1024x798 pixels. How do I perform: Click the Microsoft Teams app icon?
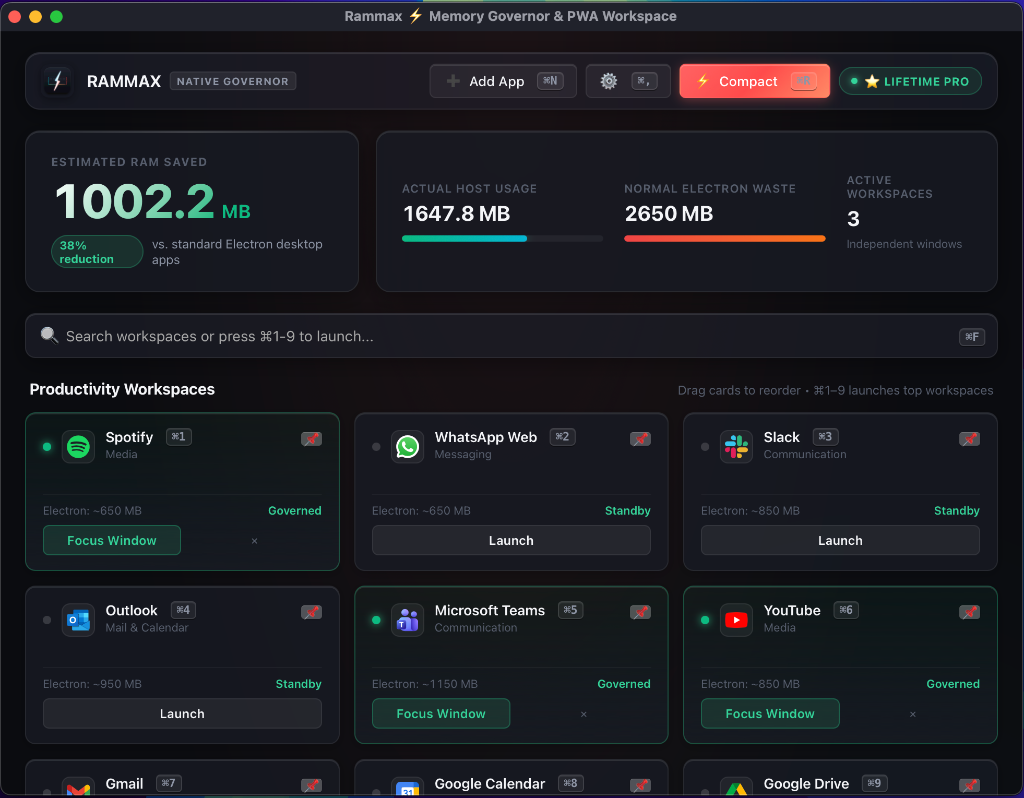(x=408, y=620)
